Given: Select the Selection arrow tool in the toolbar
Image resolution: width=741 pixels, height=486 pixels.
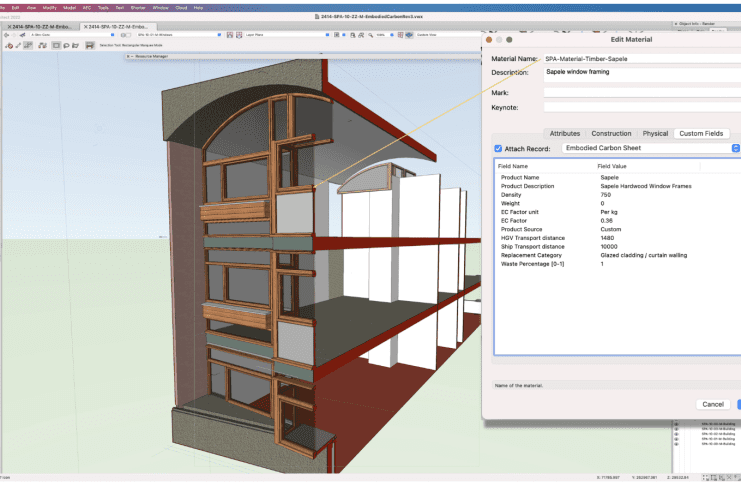Looking at the screenshot, I should click(x=8, y=45).
